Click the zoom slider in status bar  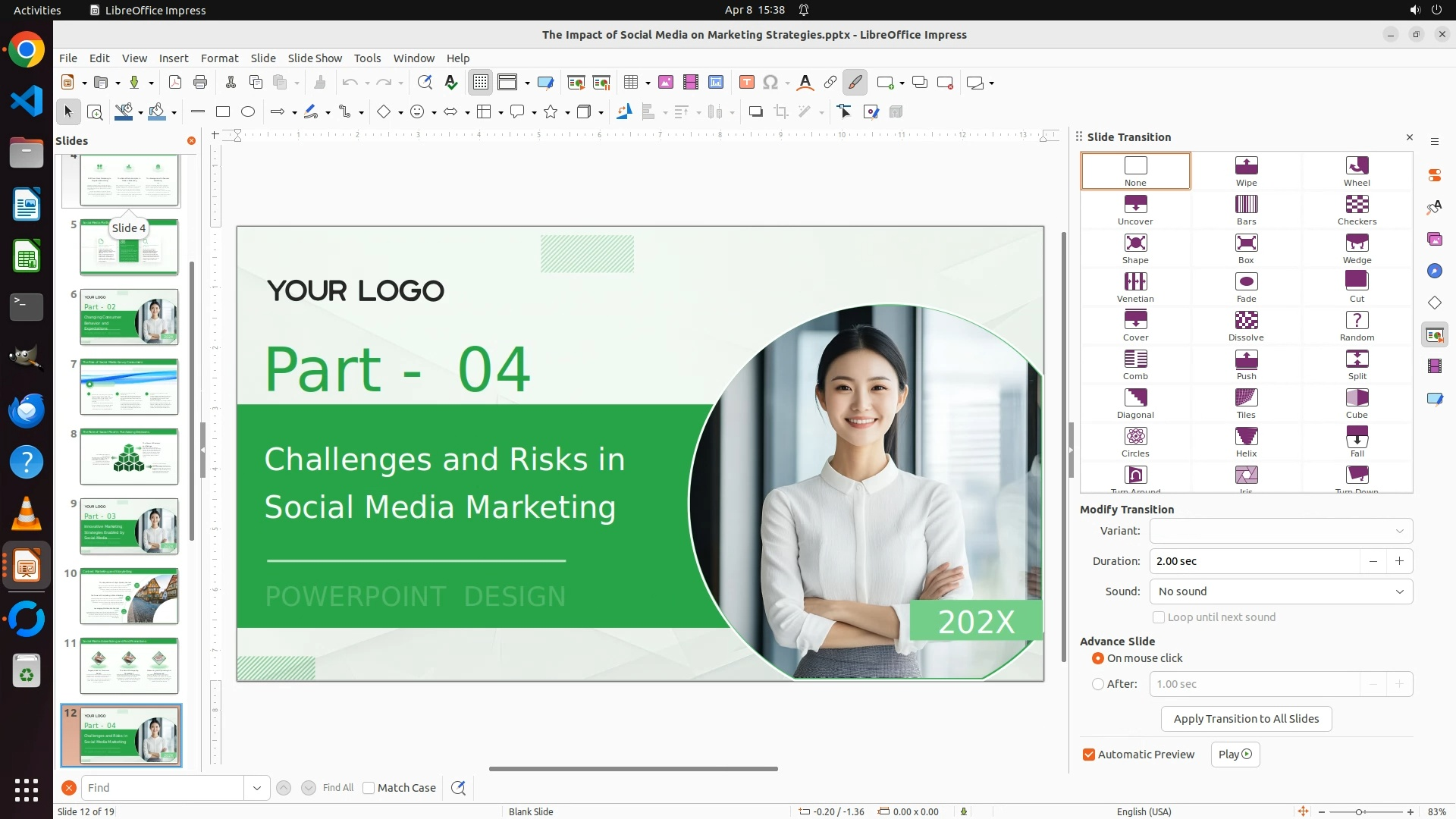tap(1359, 812)
